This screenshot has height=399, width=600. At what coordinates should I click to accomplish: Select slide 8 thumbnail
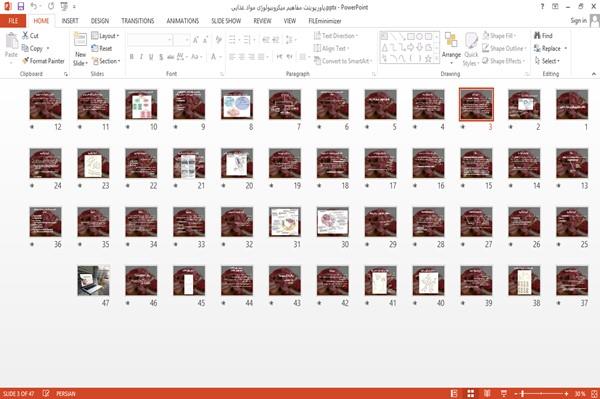pos(237,104)
